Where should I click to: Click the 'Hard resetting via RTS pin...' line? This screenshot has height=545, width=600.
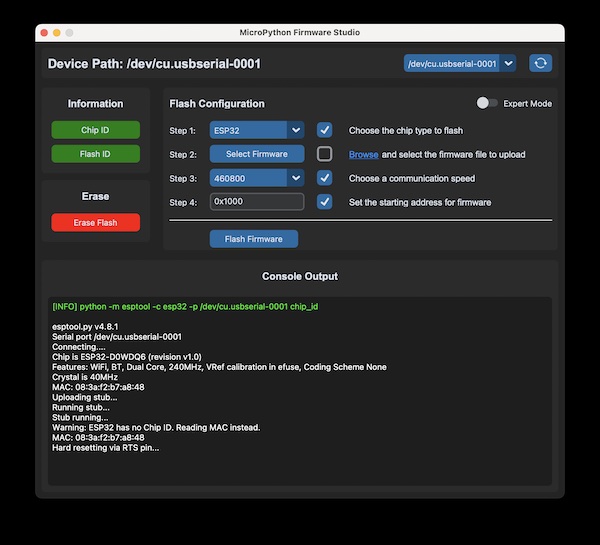pos(106,447)
